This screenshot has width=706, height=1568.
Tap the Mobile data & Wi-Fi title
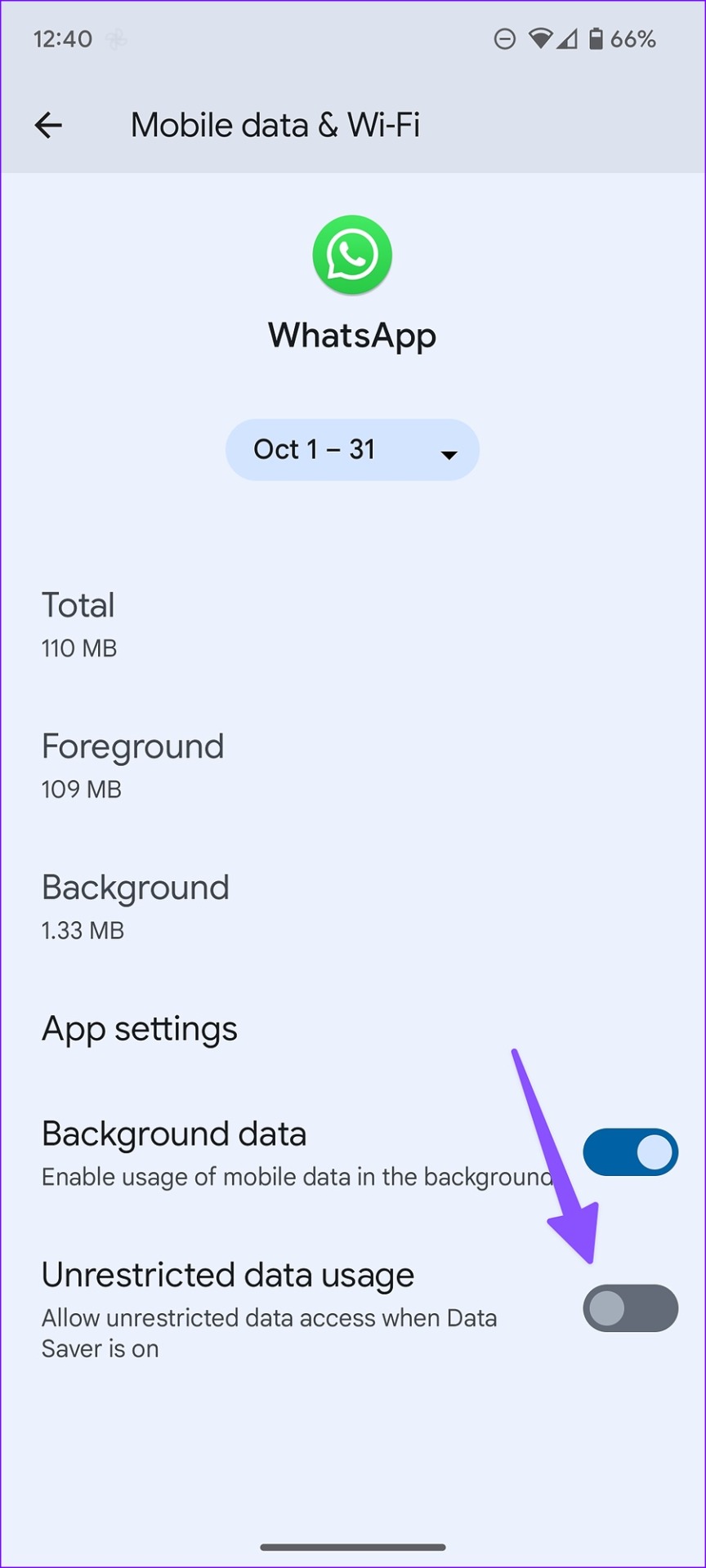pos(275,125)
